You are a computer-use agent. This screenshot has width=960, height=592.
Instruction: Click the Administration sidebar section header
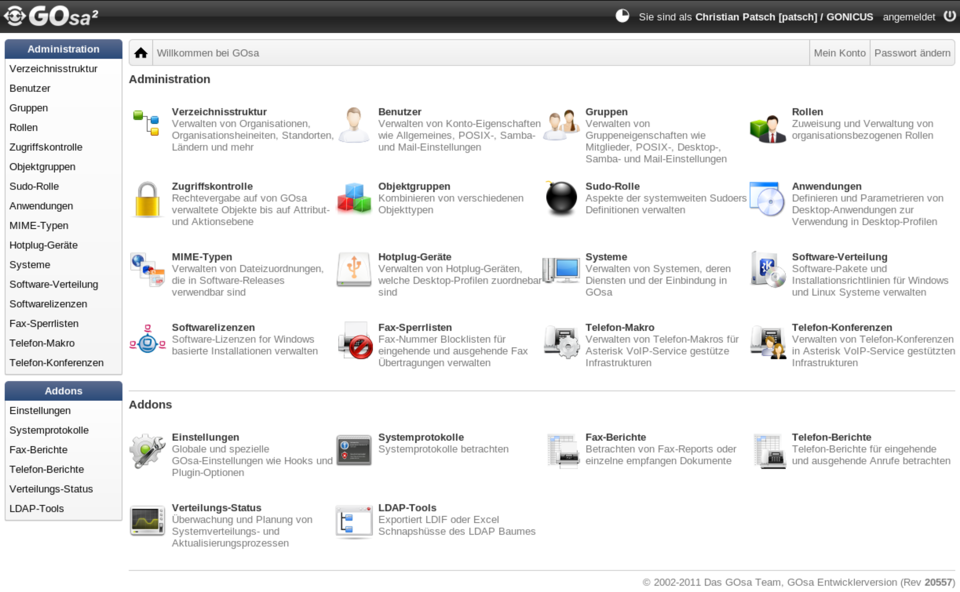point(64,49)
